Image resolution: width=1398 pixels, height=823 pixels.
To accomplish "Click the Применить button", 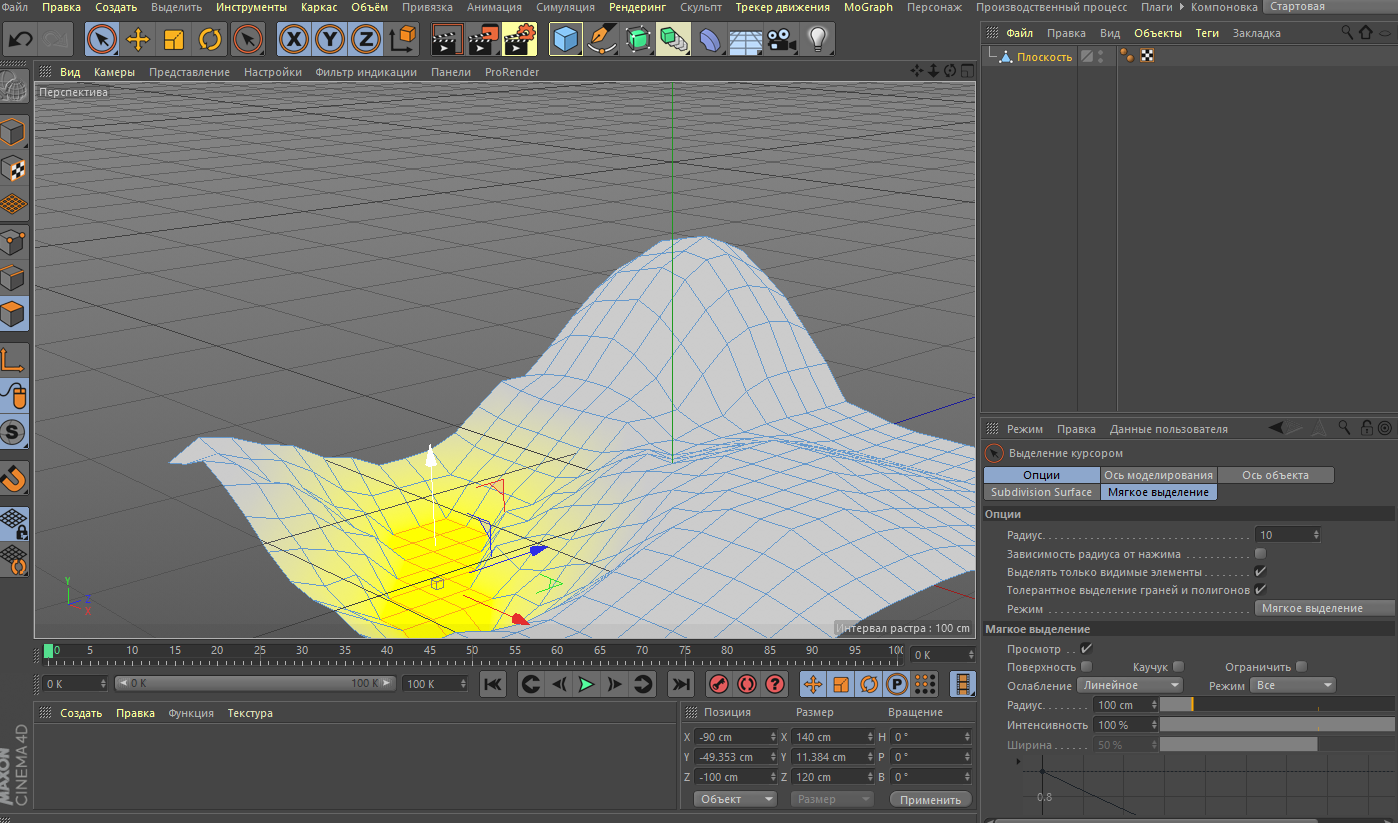I will click(x=930, y=799).
